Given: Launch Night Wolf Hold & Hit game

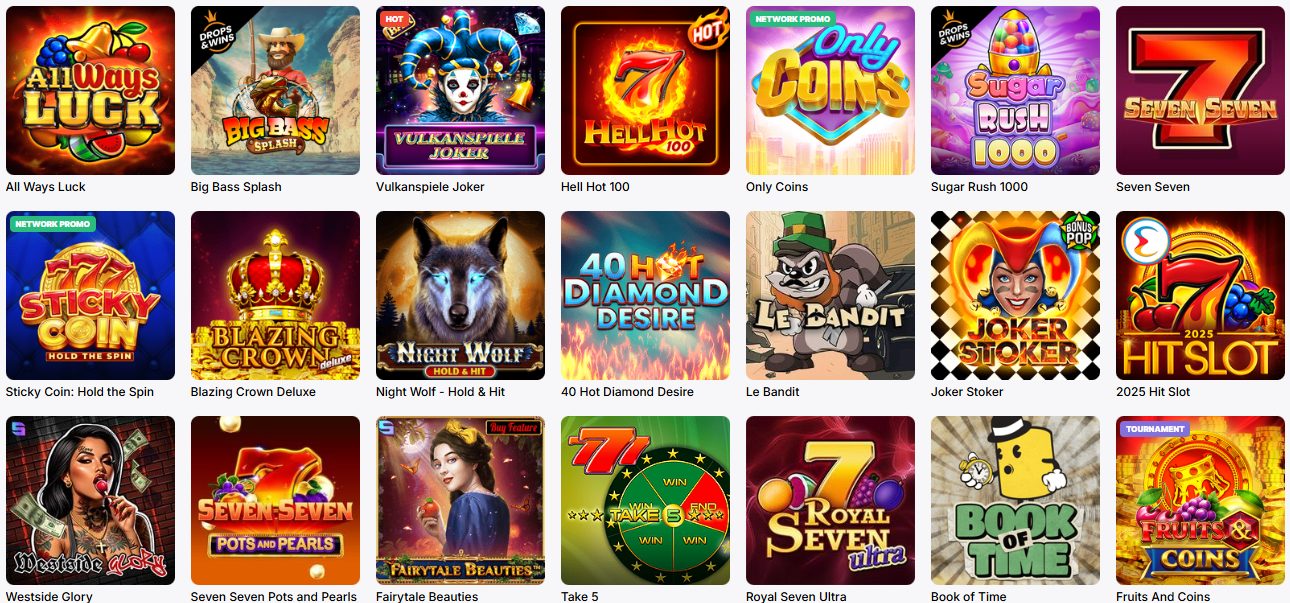Looking at the screenshot, I should pyautogui.click(x=460, y=295).
